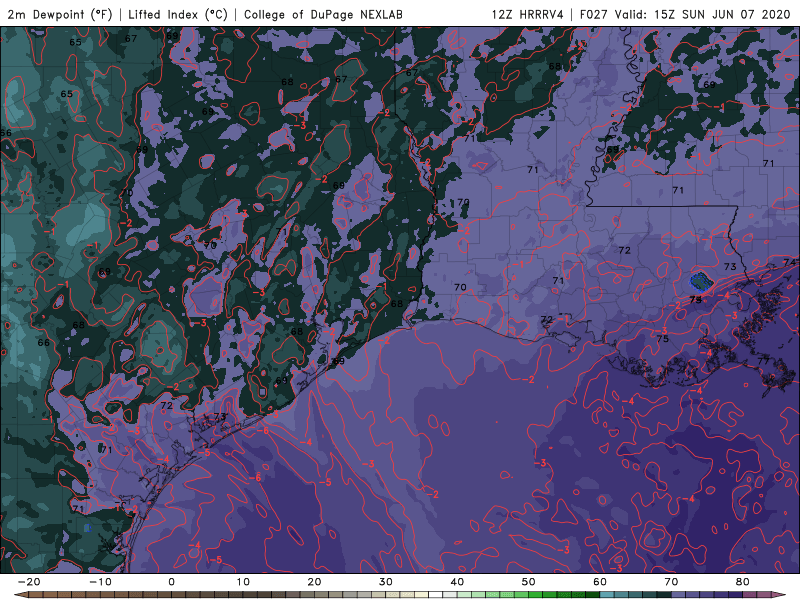Click the '70' color bar label

(x=671, y=582)
